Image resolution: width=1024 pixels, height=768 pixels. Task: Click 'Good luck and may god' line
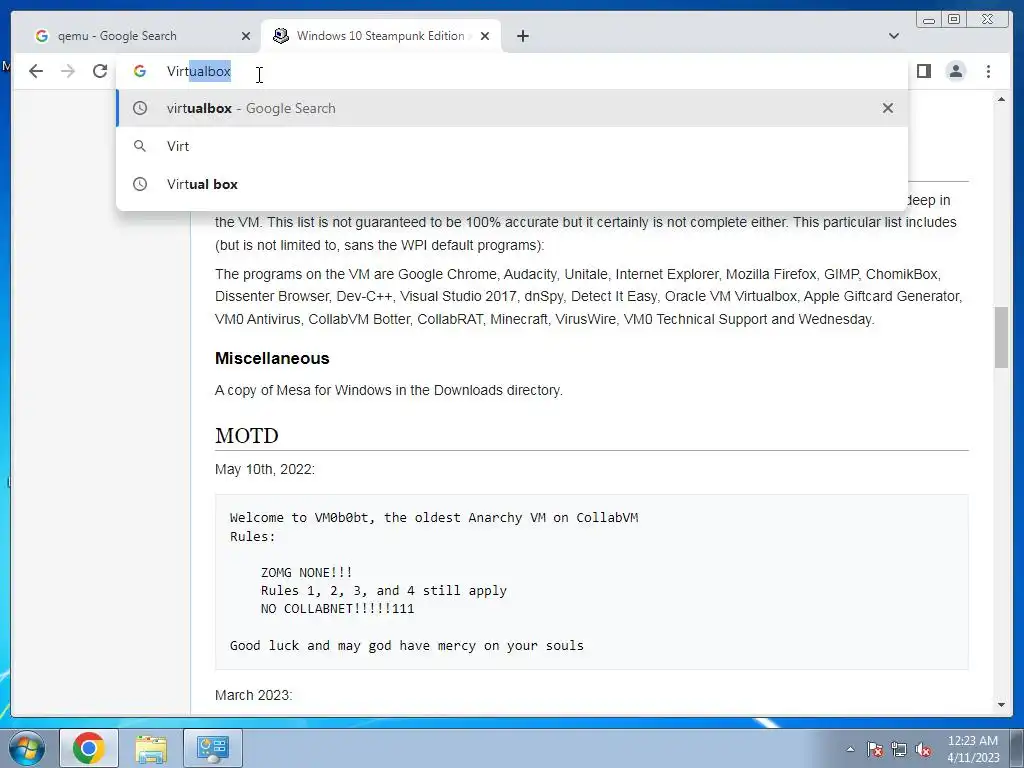click(407, 646)
